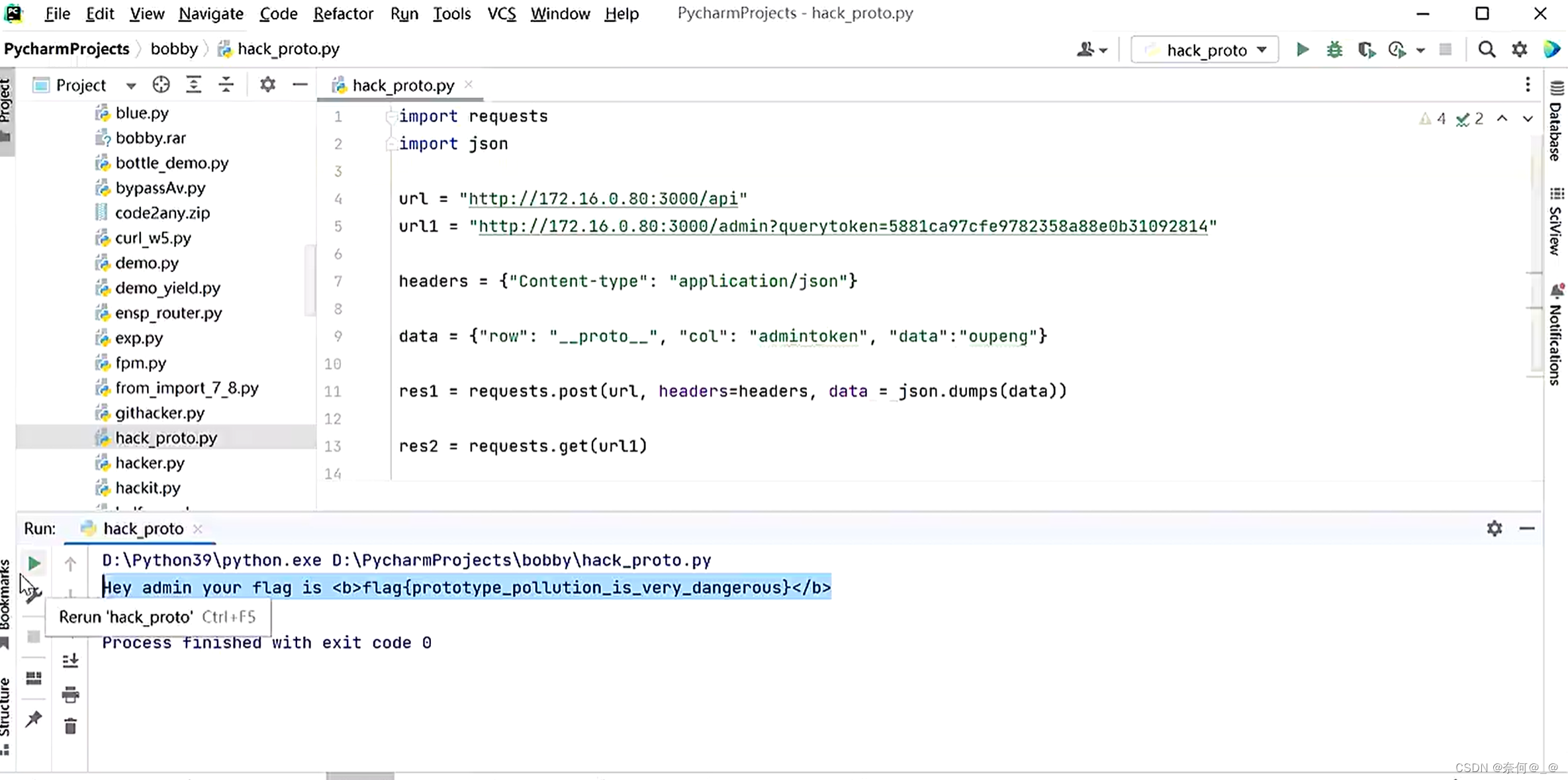
Task: Open bobby folder via the breadcrumb
Action: (174, 48)
